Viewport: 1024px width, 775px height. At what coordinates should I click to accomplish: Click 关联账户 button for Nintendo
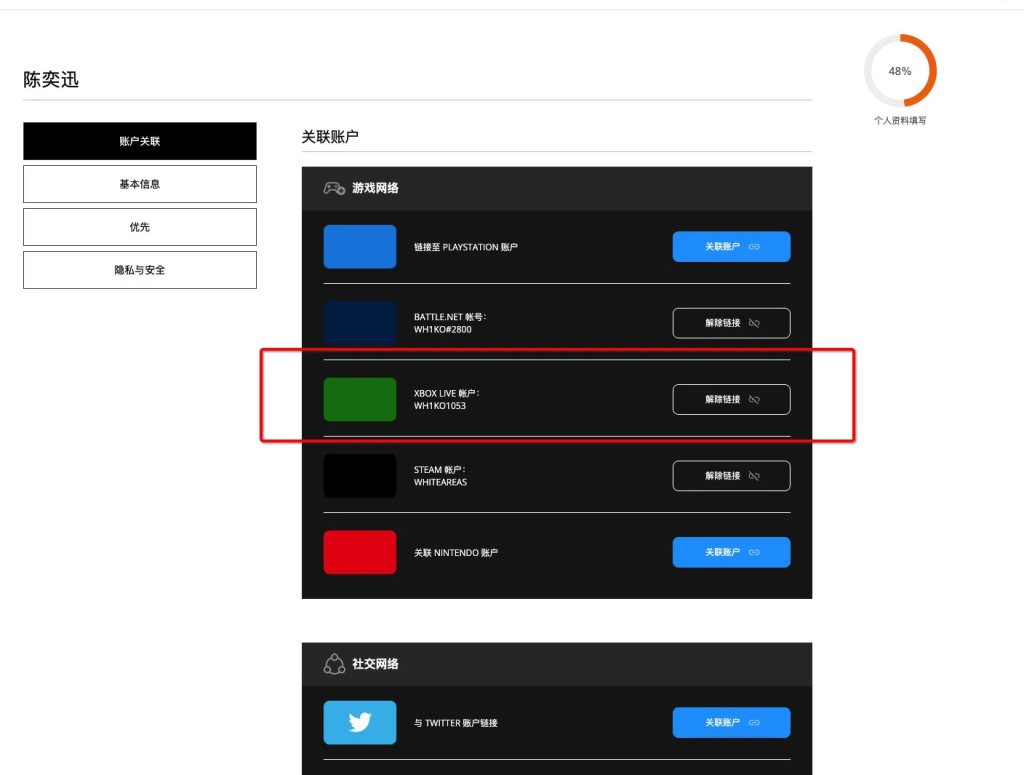point(731,552)
